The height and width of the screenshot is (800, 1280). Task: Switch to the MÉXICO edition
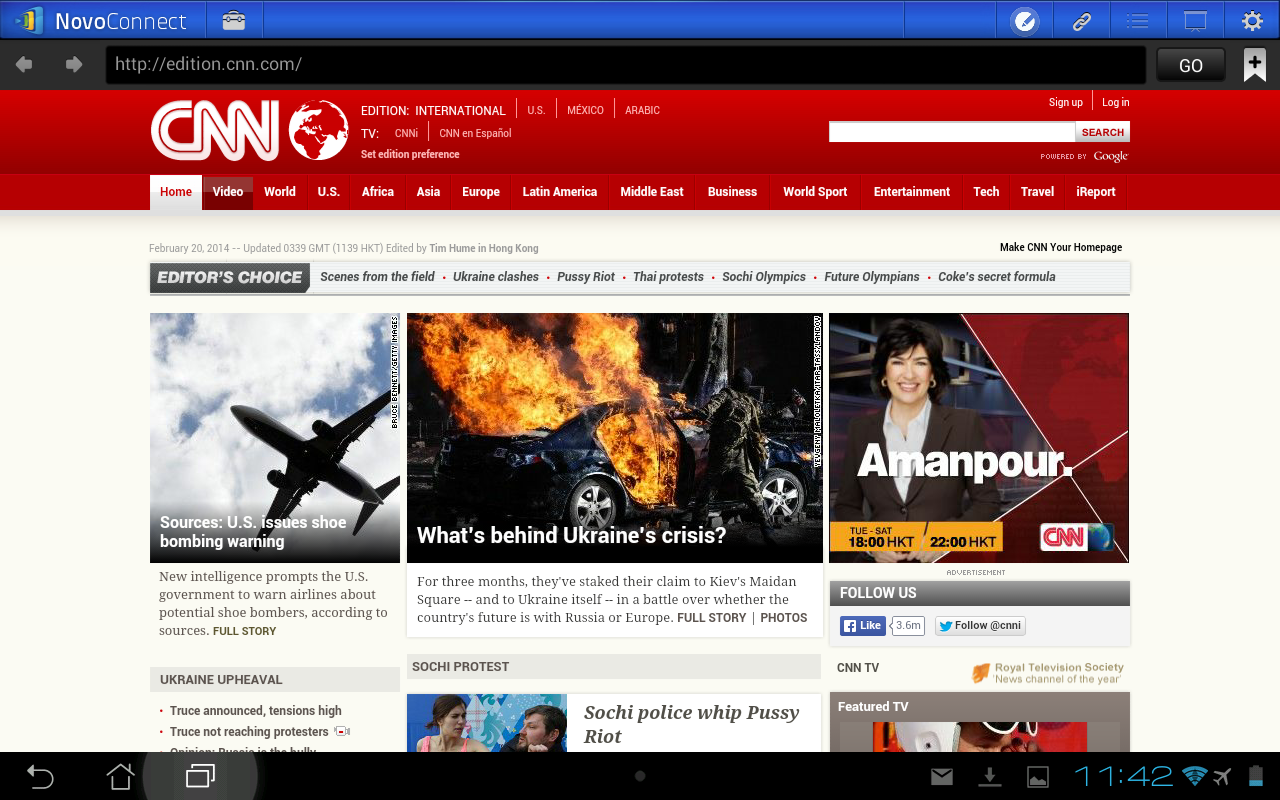pyautogui.click(x=585, y=110)
